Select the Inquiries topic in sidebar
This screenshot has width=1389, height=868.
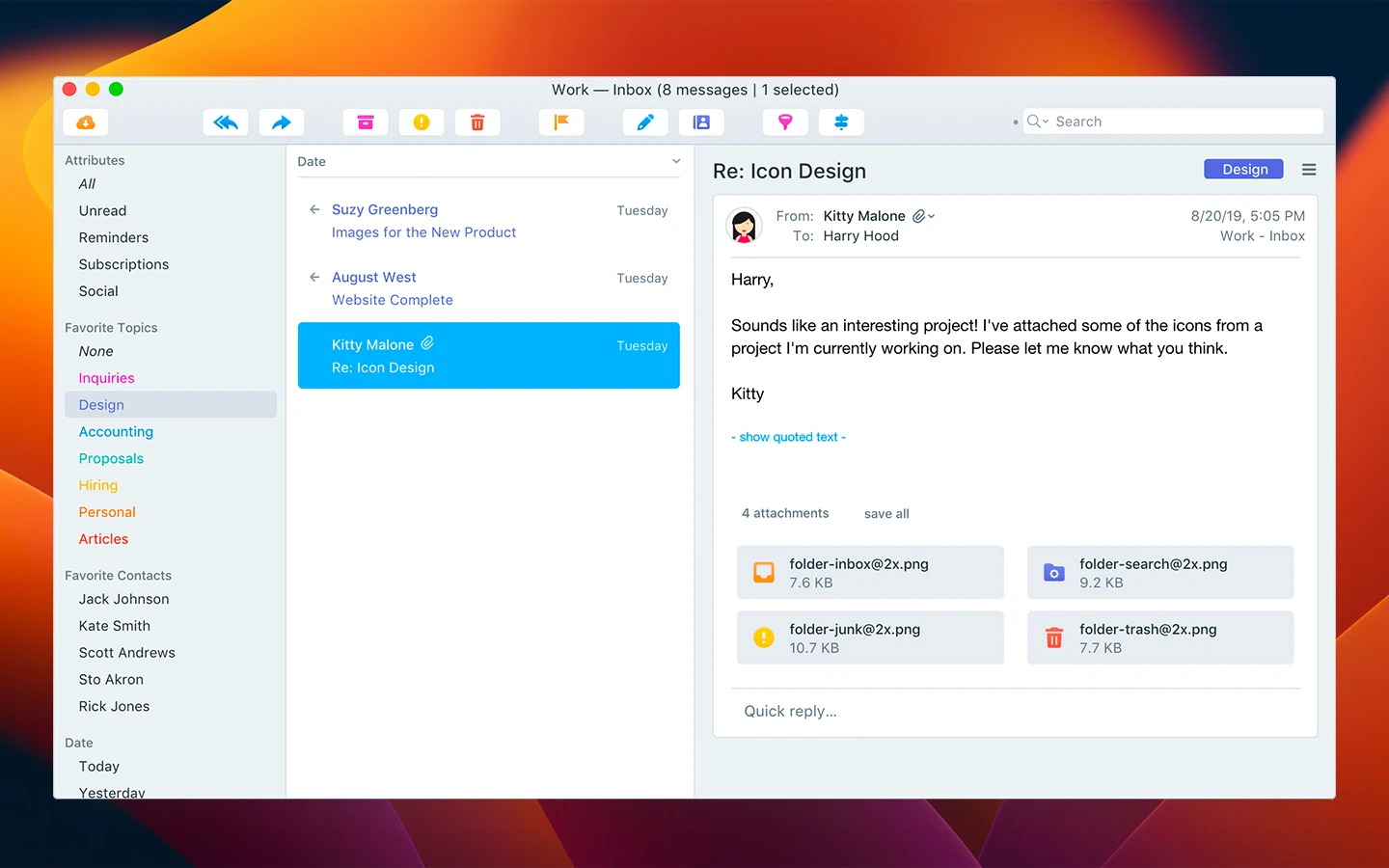point(106,378)
